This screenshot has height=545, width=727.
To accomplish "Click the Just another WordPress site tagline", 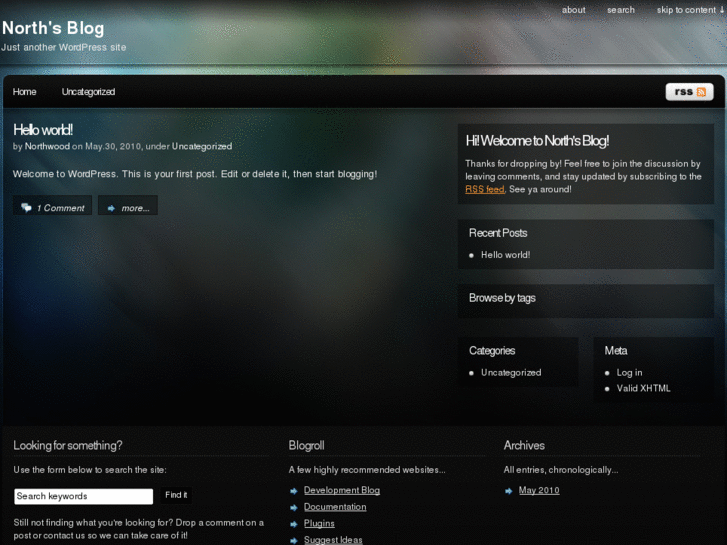I will [64, 47].
